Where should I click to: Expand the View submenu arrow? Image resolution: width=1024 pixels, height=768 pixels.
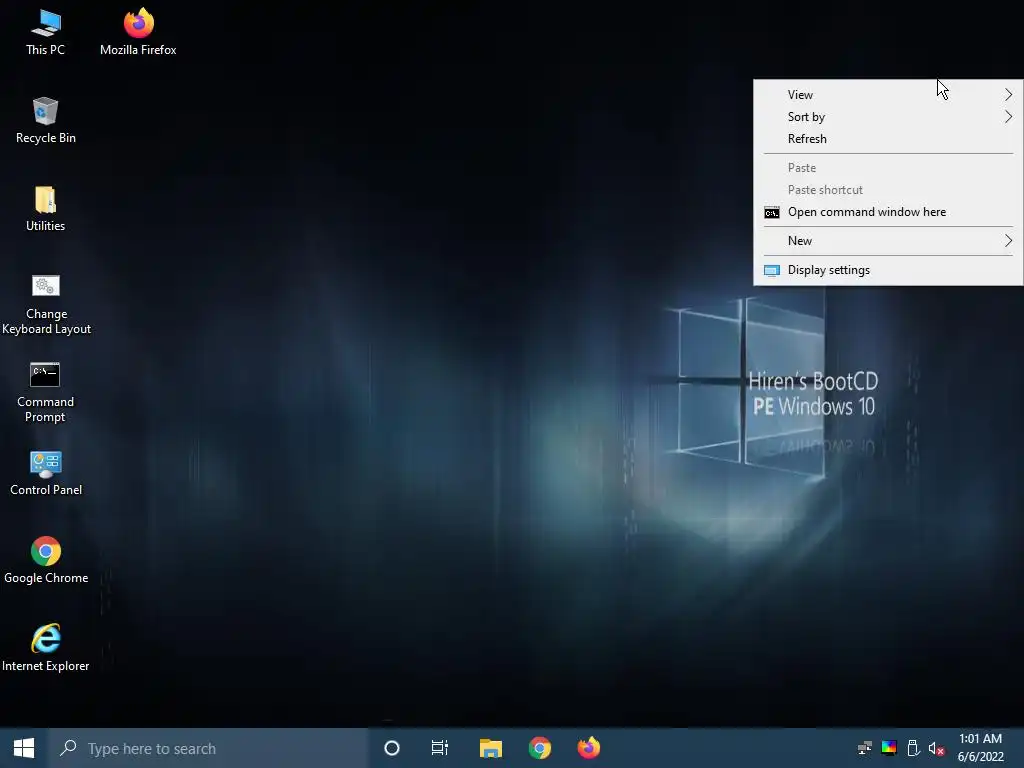[x=1008, y=95]
